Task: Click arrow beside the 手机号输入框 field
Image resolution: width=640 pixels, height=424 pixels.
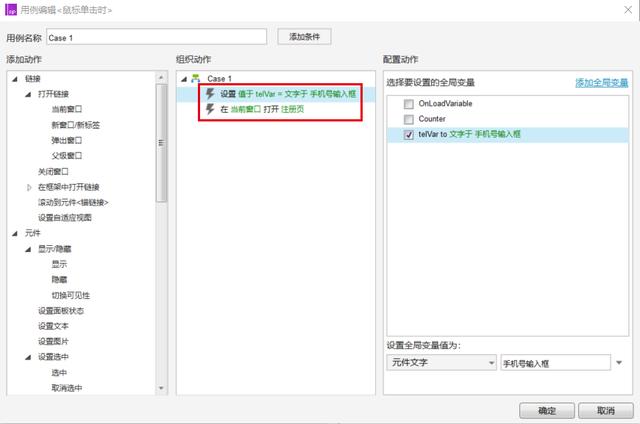Action: (x=619, y=363)
